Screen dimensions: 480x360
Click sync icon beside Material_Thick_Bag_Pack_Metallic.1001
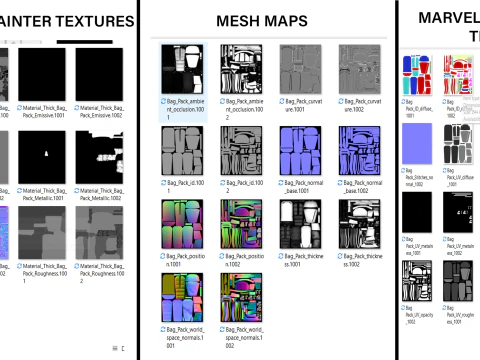click(x=19, y=190)
